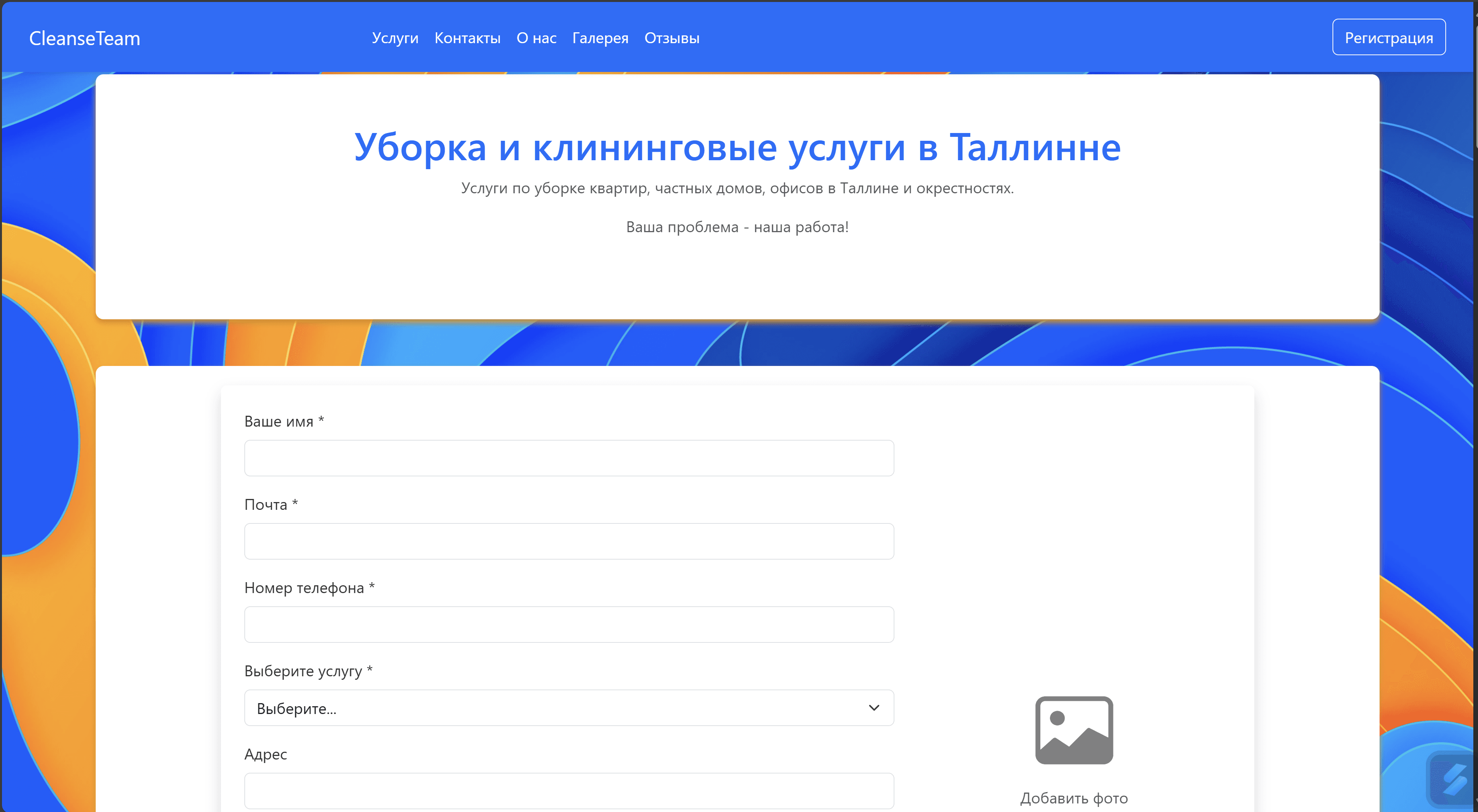Click the "Добавить фото" text label

1073,798
